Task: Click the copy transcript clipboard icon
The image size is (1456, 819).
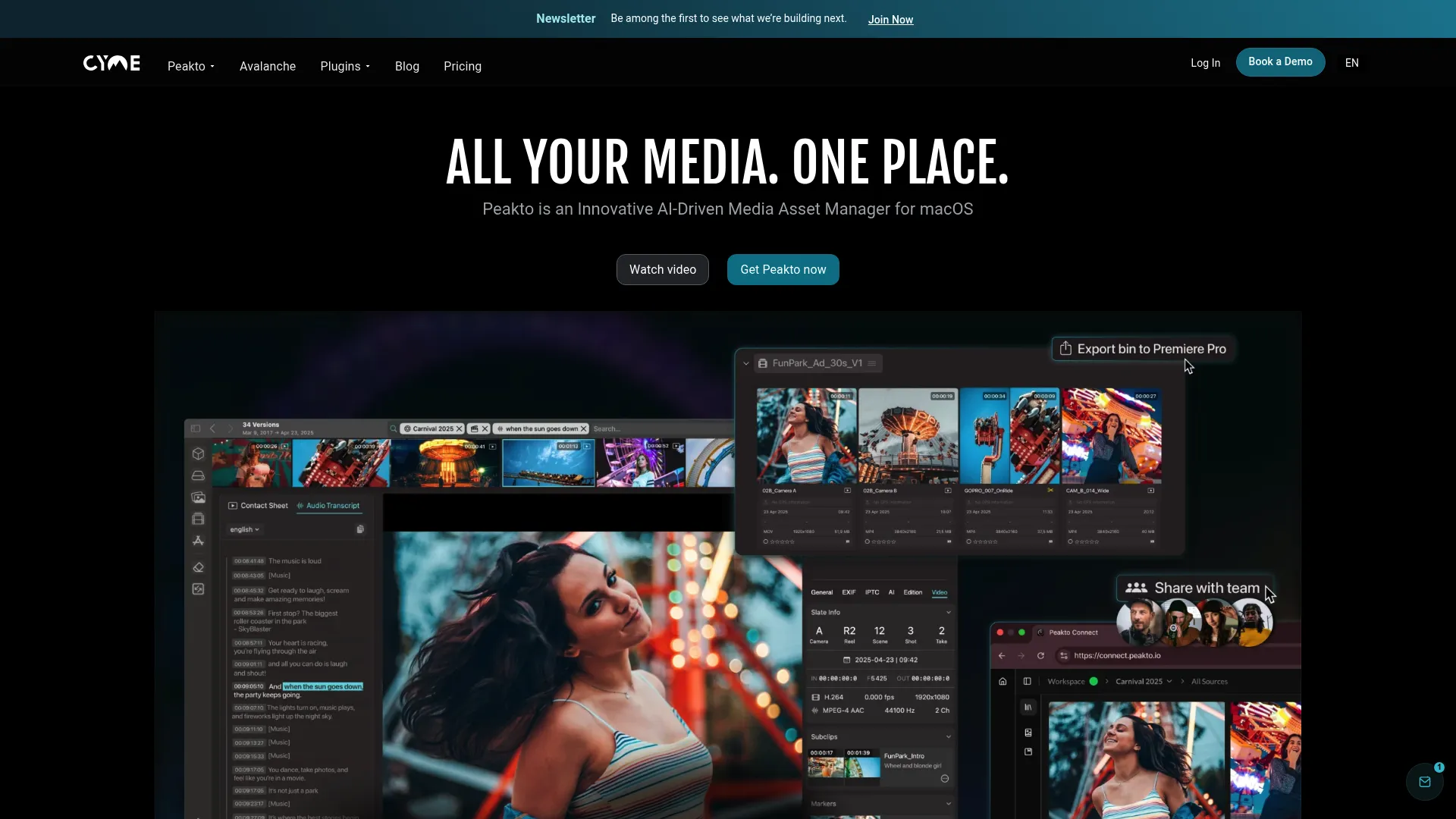Action: [x=360, y=529]
